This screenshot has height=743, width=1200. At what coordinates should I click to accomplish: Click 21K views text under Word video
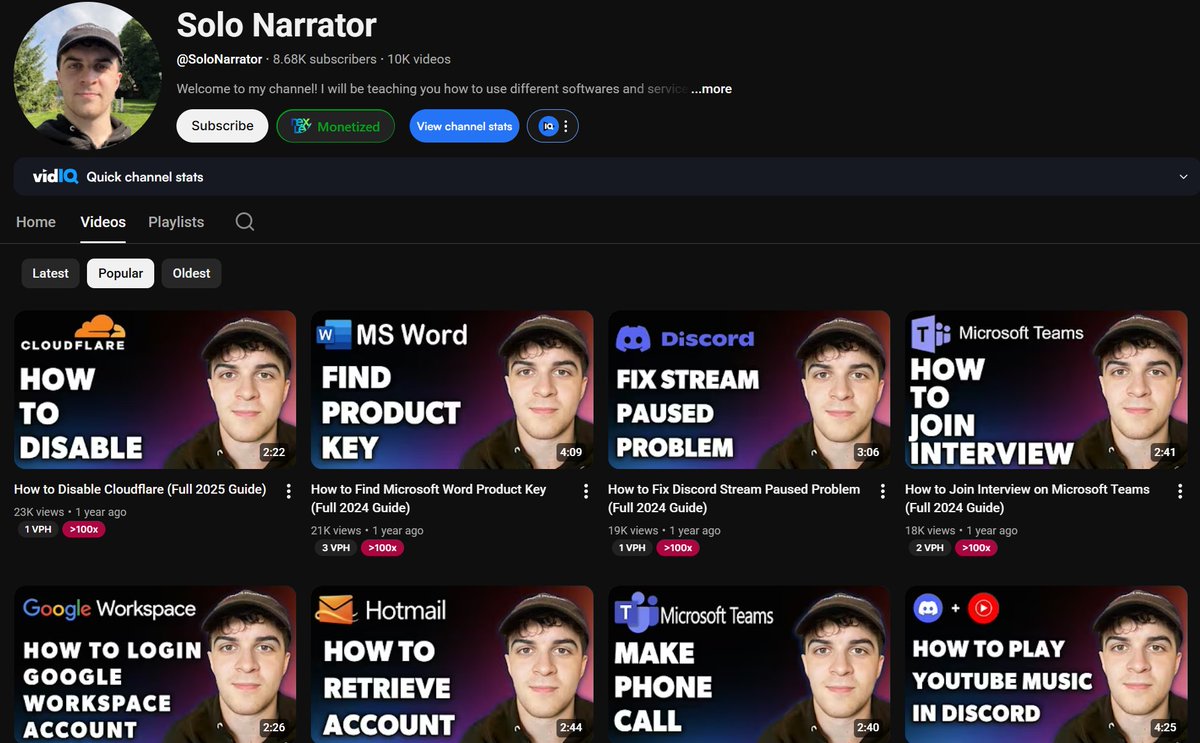tap(336, 531)
